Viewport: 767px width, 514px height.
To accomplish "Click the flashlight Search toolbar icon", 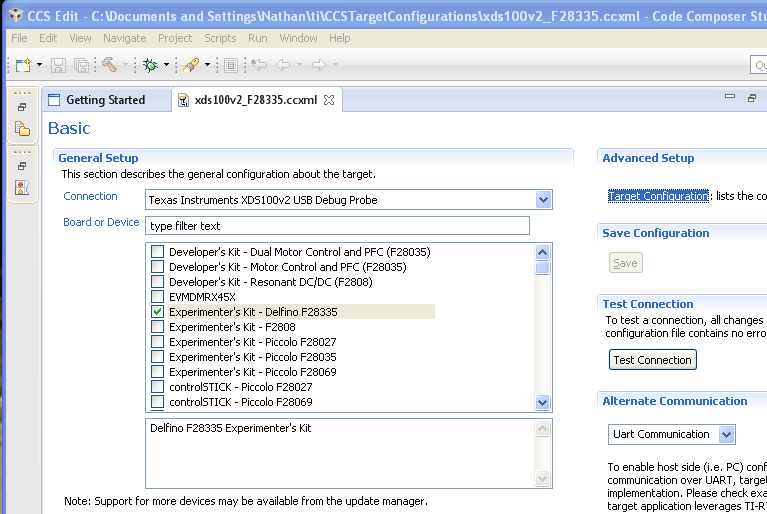I will point(190,65).
